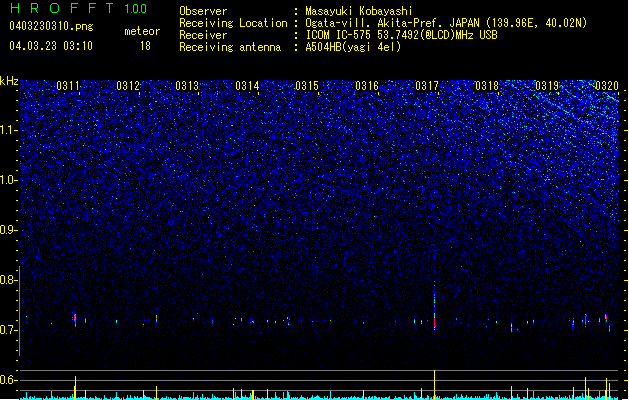Click the Observer name Masayuki Kobayashi
Screen dimensions: 629x400
359,11
